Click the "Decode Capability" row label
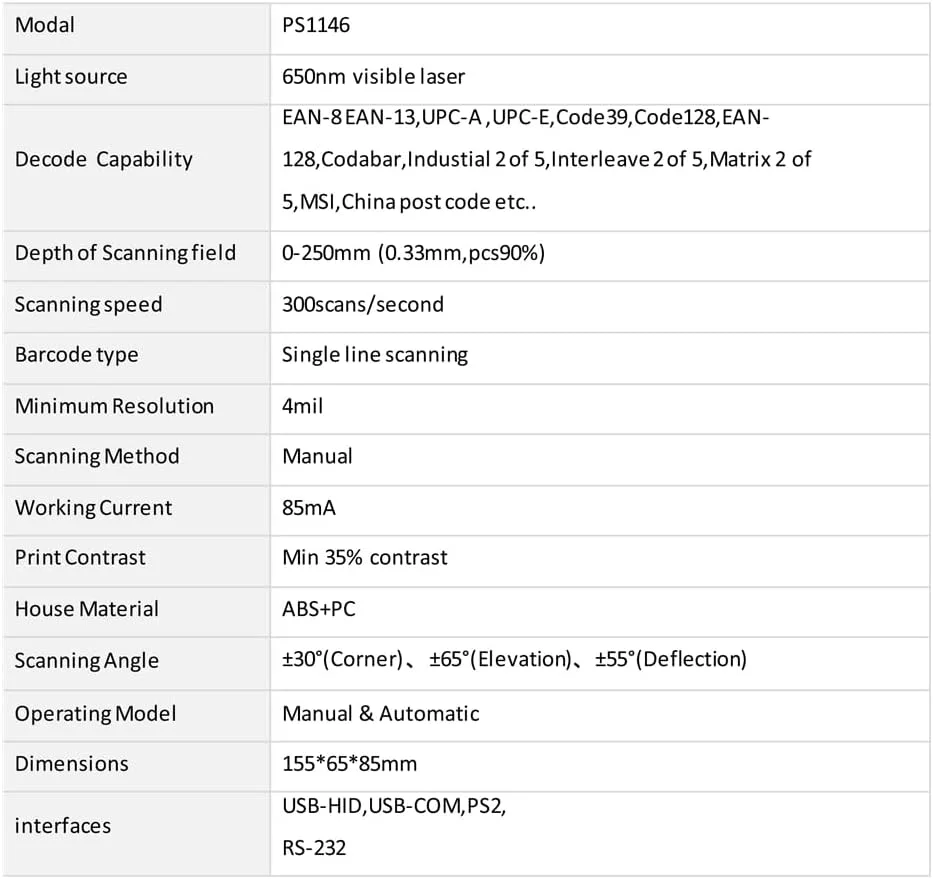 click(104, 159)
